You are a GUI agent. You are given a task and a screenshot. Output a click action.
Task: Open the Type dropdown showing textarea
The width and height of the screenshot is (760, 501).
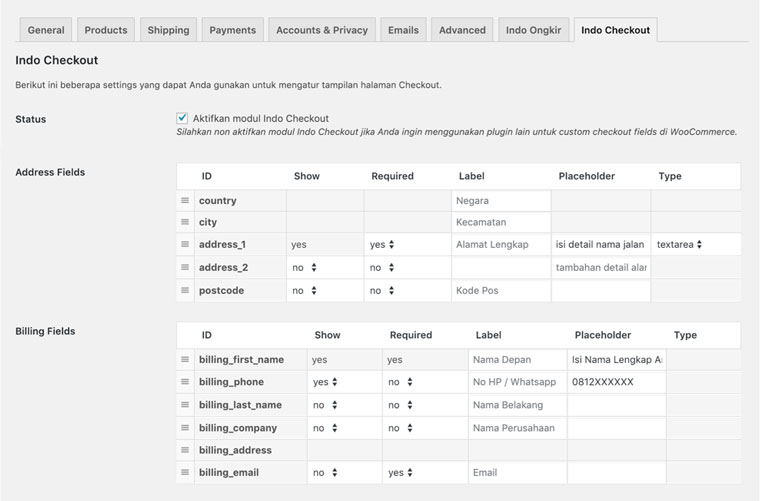679,245
